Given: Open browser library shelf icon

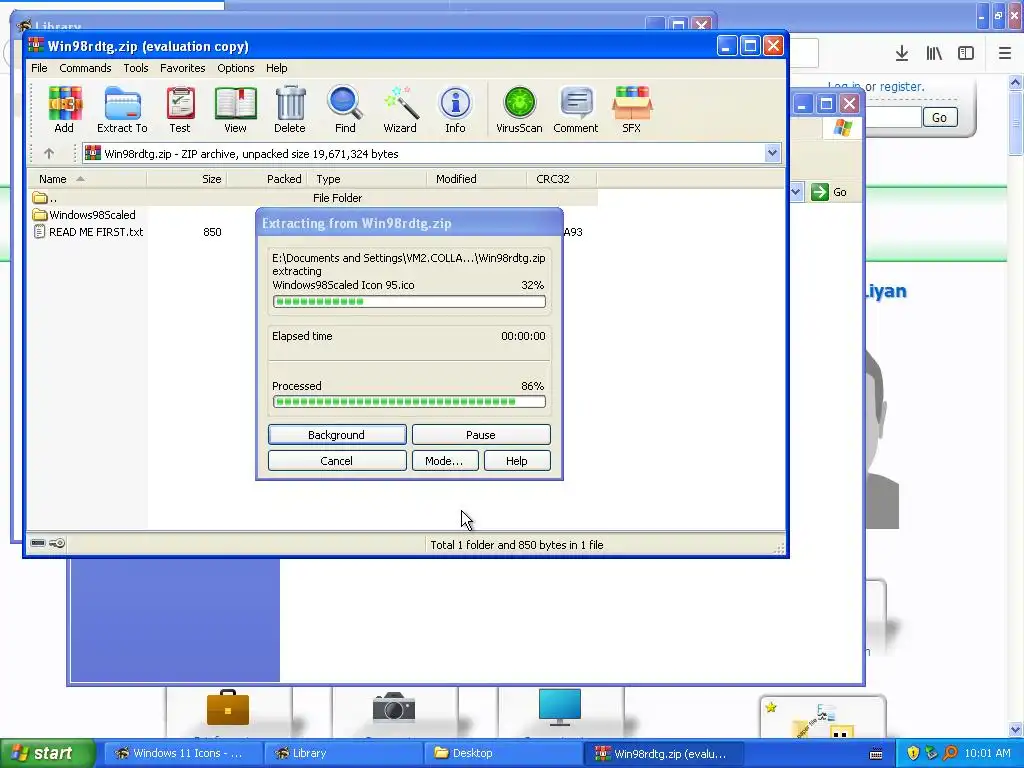Looking at the screenshot, I should pos(934,54).
